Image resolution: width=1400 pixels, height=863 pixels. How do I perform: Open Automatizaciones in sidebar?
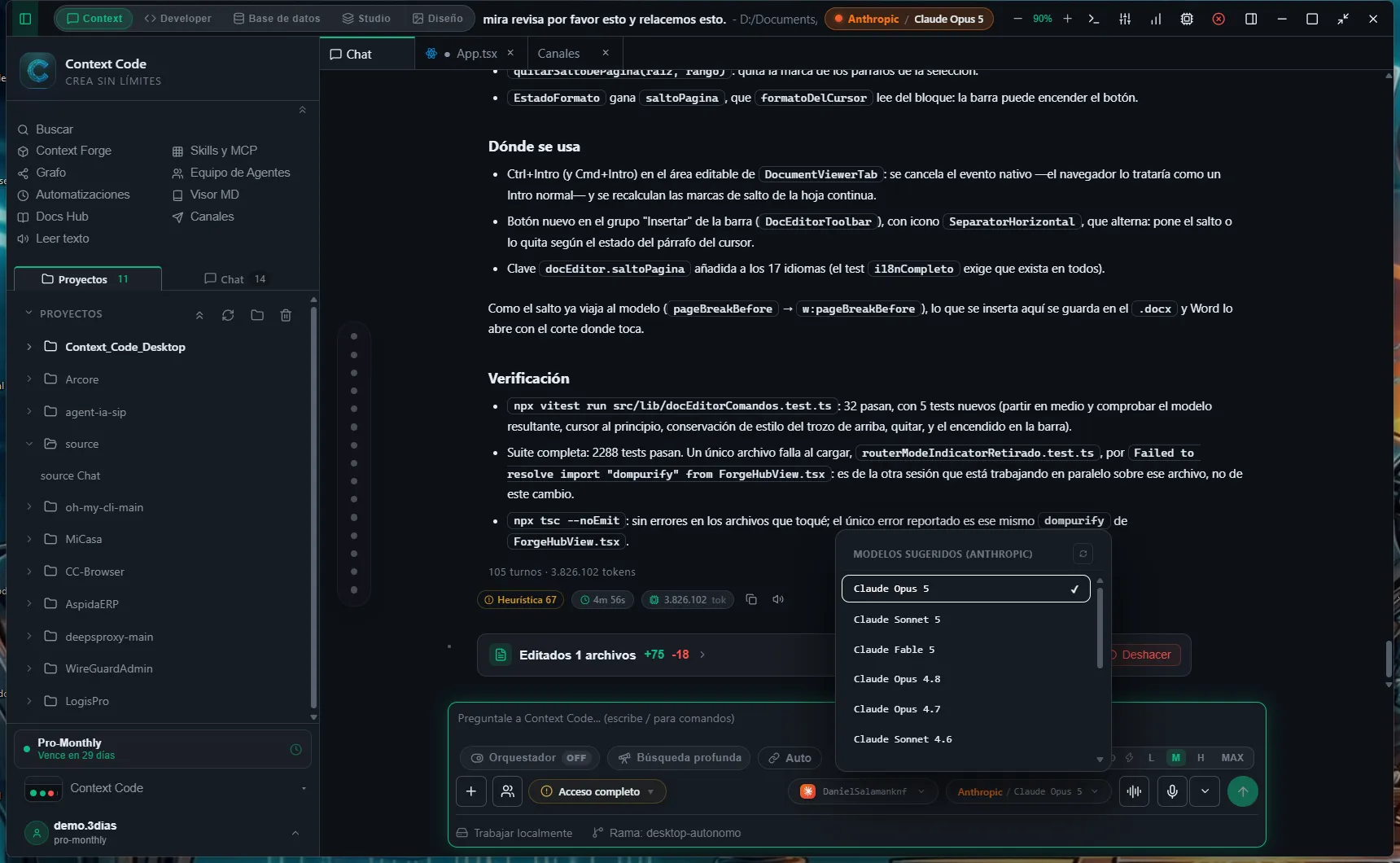point(83,195)
